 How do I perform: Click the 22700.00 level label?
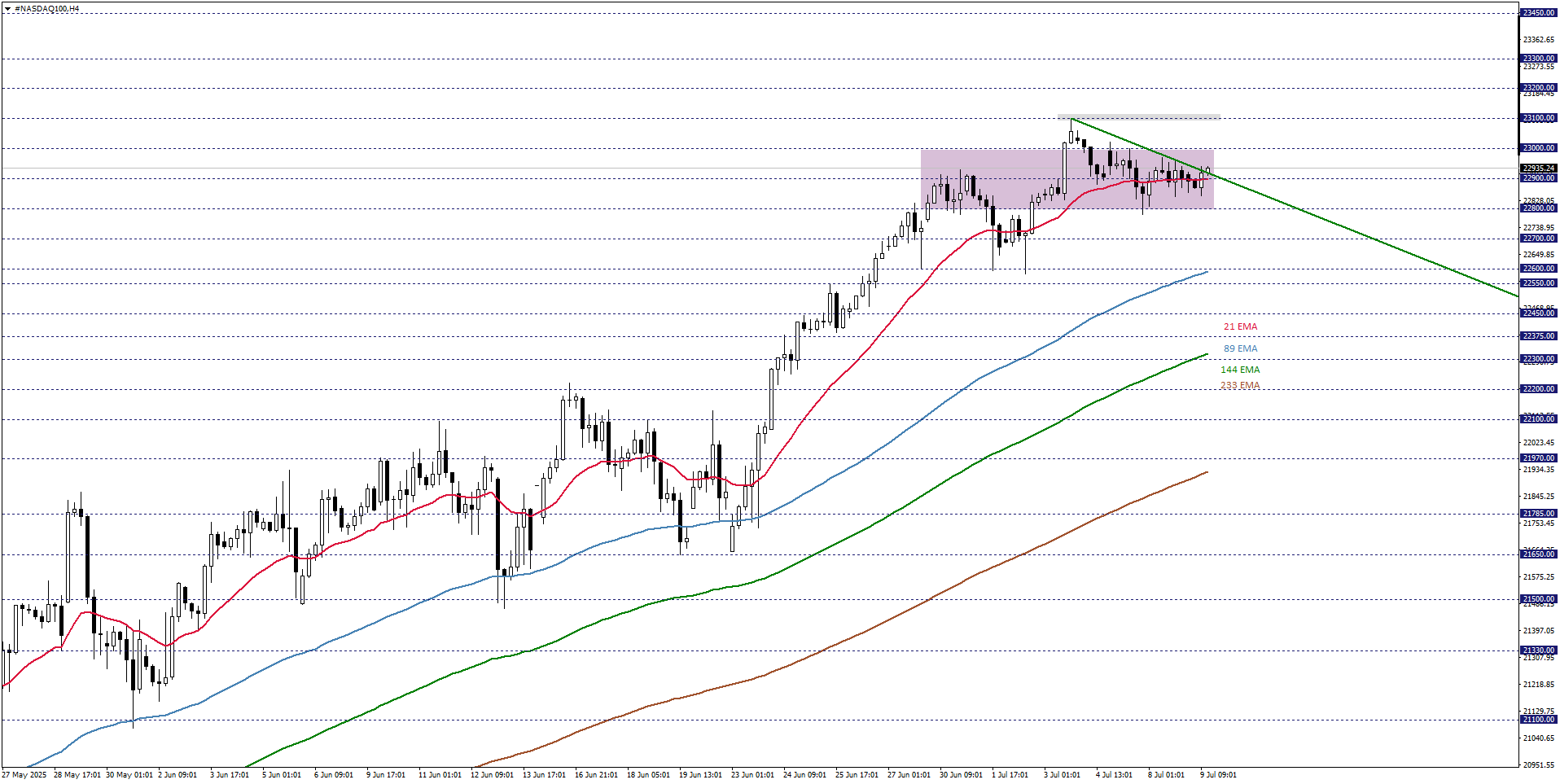click(x=1539, y=239)
